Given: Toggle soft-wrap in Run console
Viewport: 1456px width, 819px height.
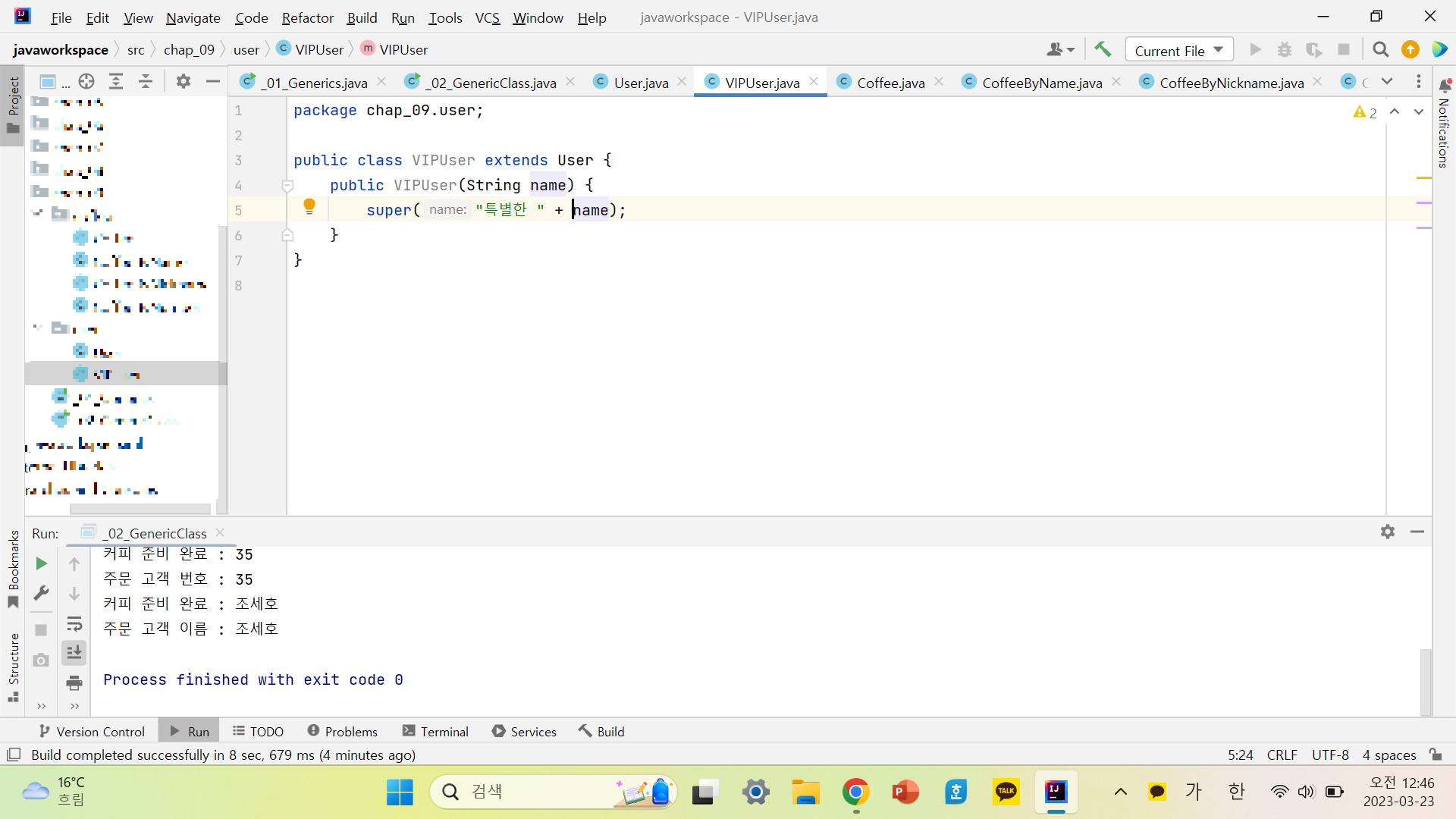Looking at the screenshot, I should pos(74,624).
